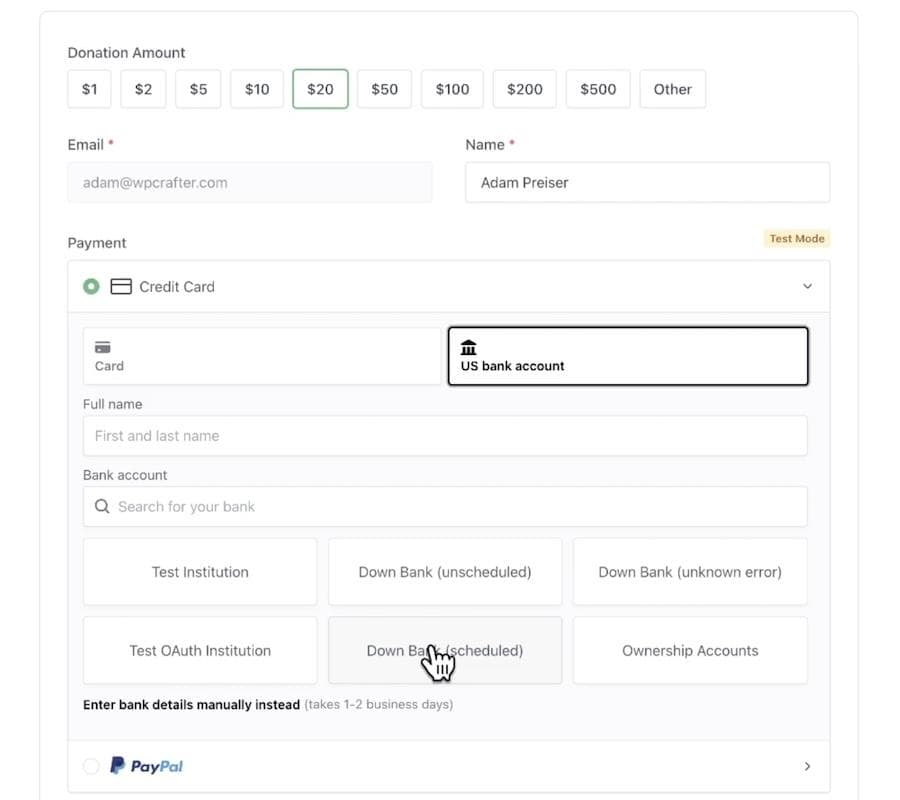
Task: Select the Other donation amount option
Action: (x=672, y=89)
